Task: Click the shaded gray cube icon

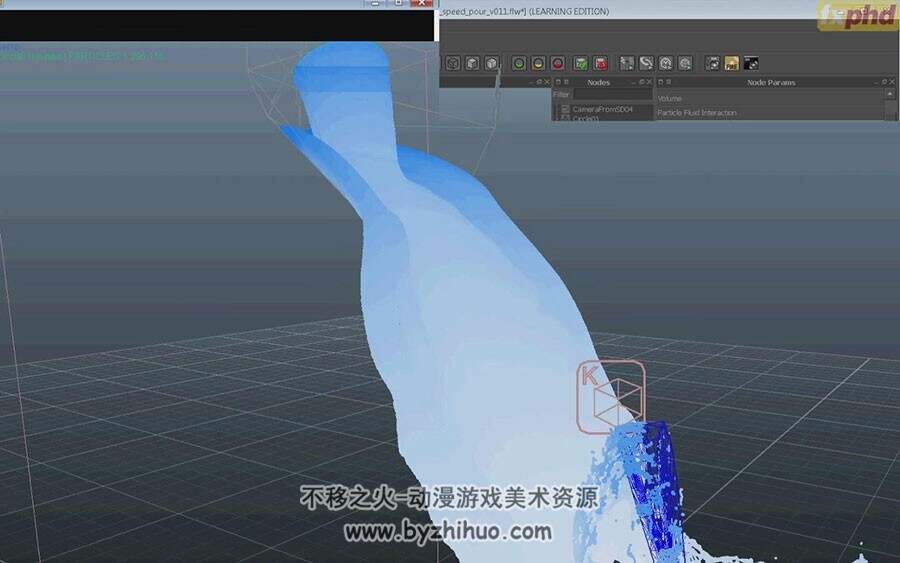Action: tap(472, 63)
